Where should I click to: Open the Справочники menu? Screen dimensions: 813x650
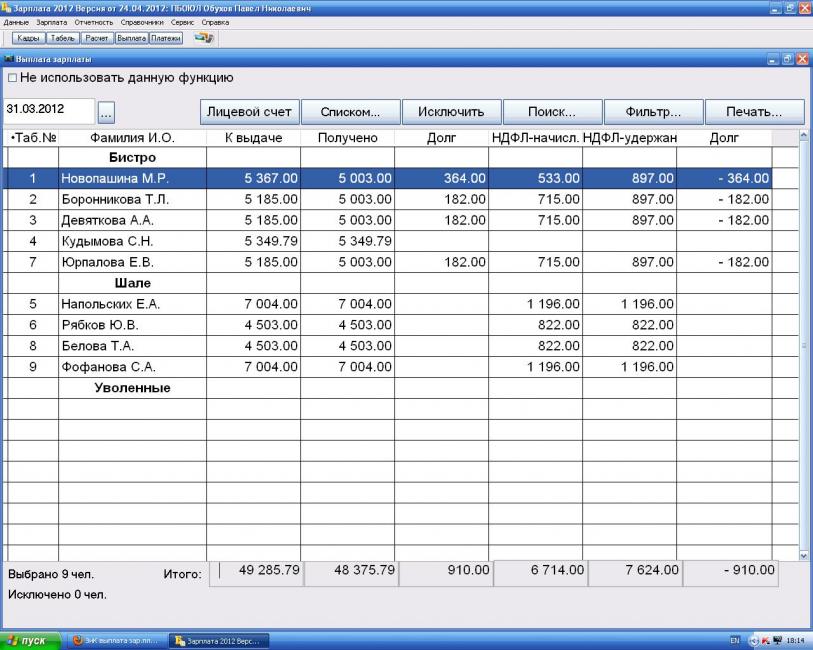(140, 22)
